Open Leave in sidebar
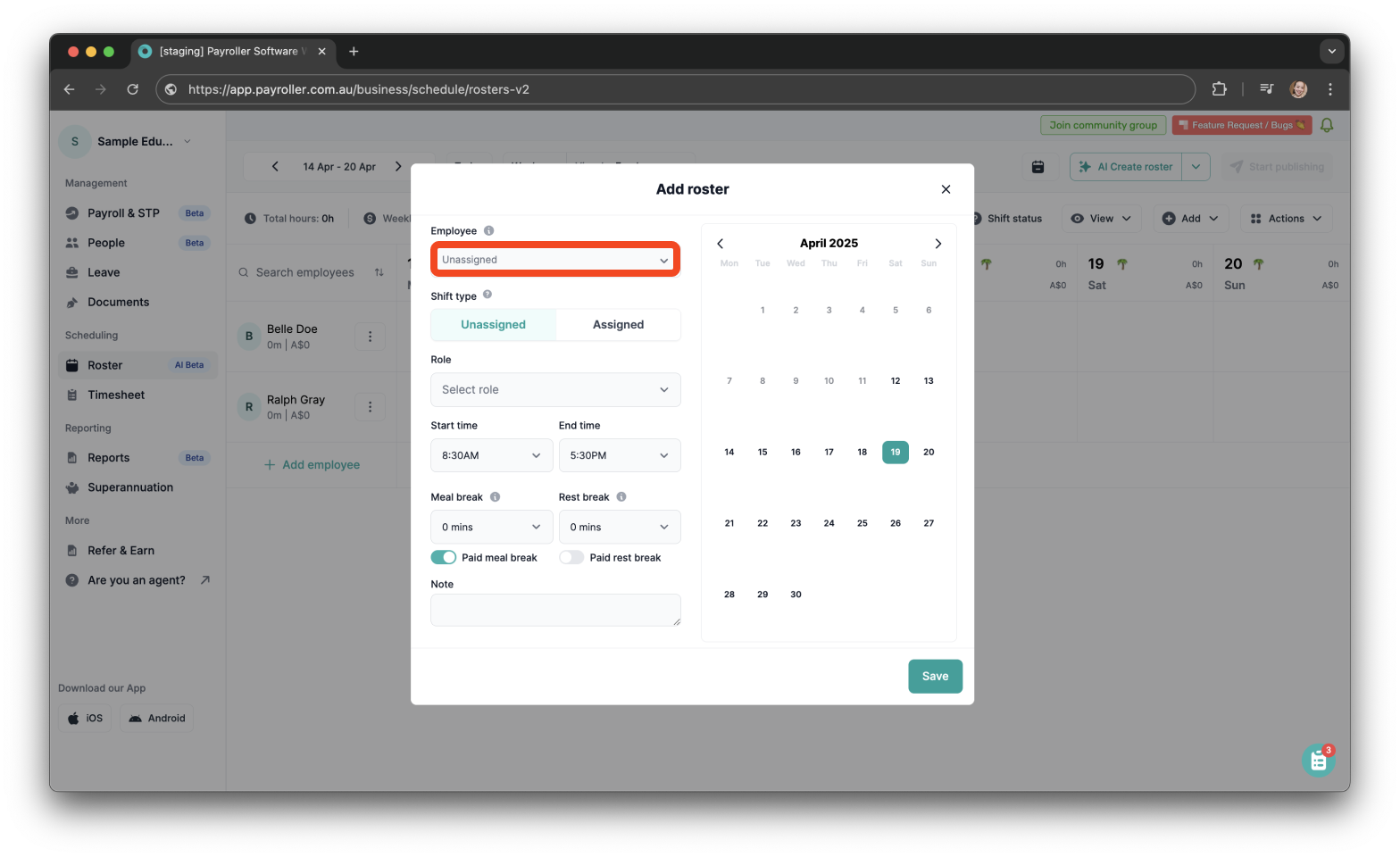Image resolution: width=1400 pixels, height=857 pixels. click(137, 272)
